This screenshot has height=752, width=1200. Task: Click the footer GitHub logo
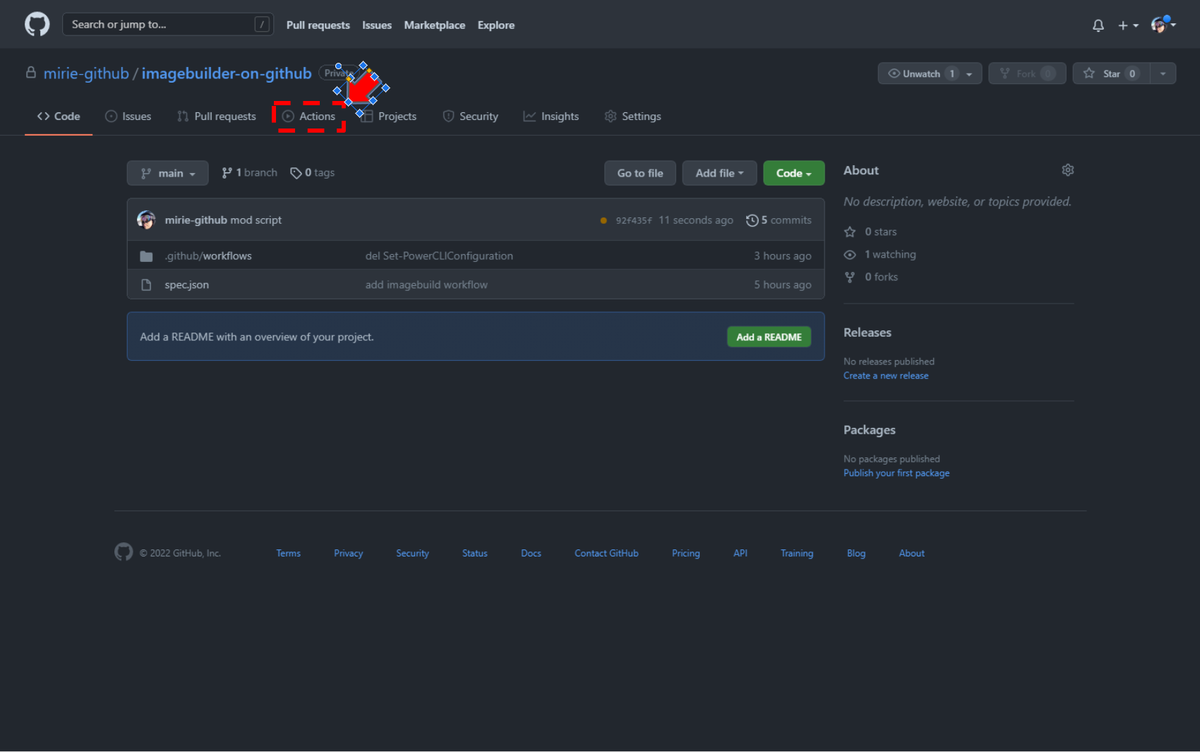pyautogui.click(x=124, y=552)
